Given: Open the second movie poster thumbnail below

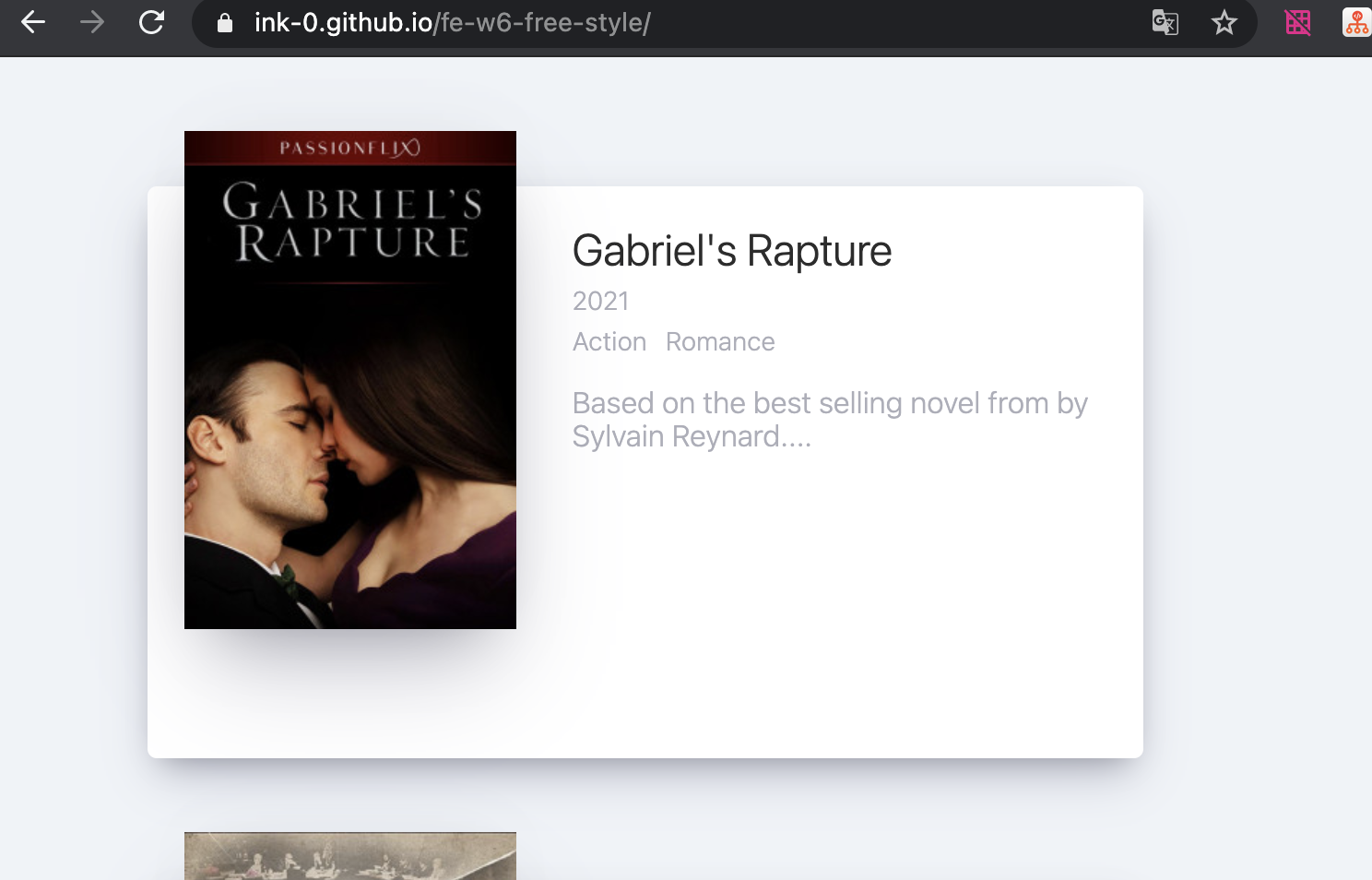Looking at the screenshot, I should [350, 856].
